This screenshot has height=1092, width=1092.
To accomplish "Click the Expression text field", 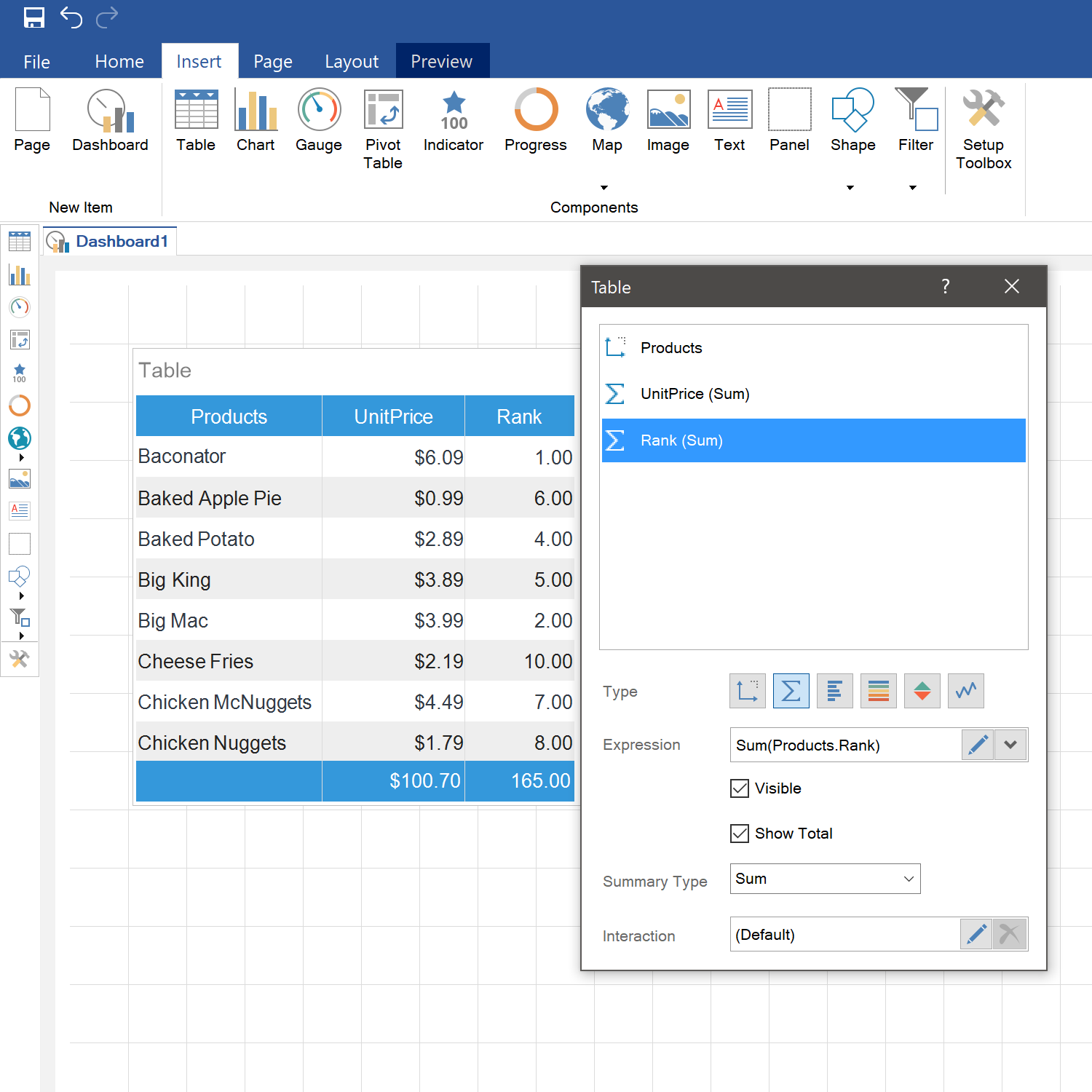I will click(x=846, y=745).
